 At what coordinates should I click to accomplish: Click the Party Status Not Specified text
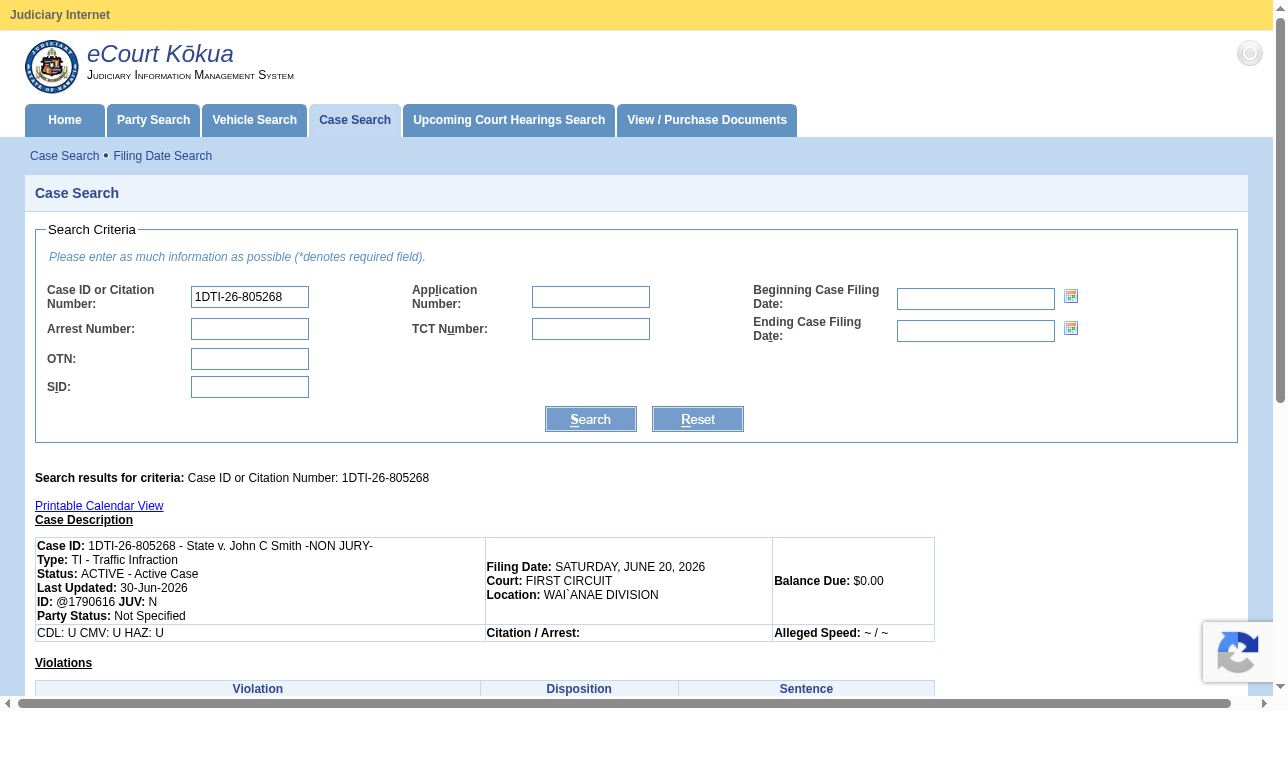(x=111, y=616)
